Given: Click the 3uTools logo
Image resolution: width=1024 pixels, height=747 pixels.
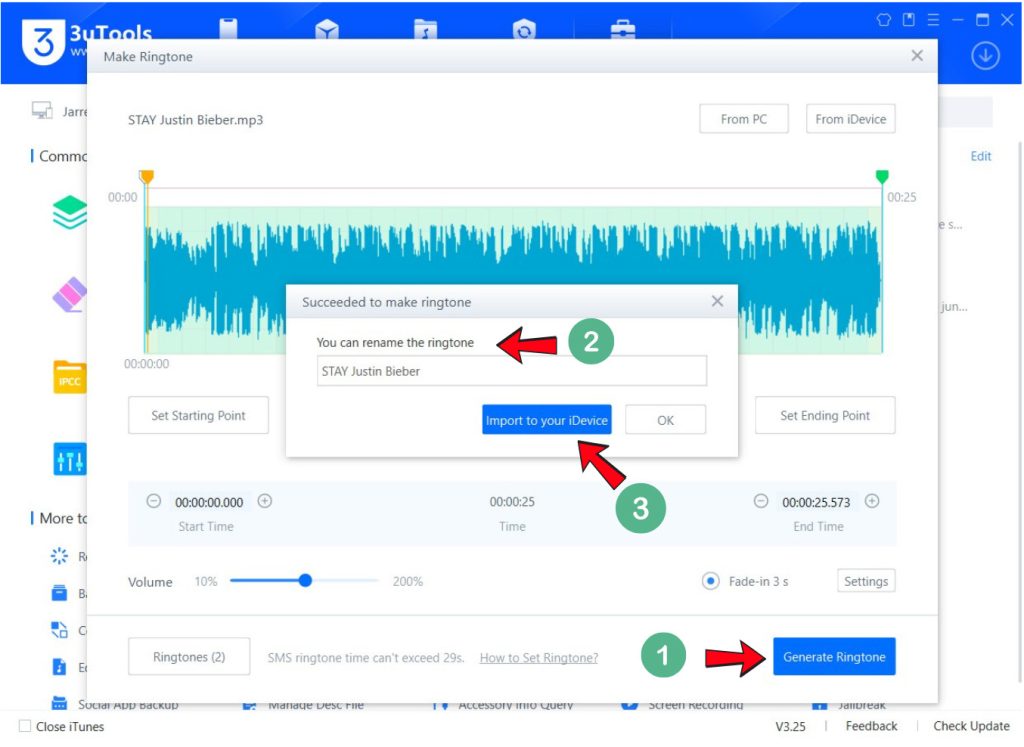Looking at the screenshot, I should [x=44, y=41].
